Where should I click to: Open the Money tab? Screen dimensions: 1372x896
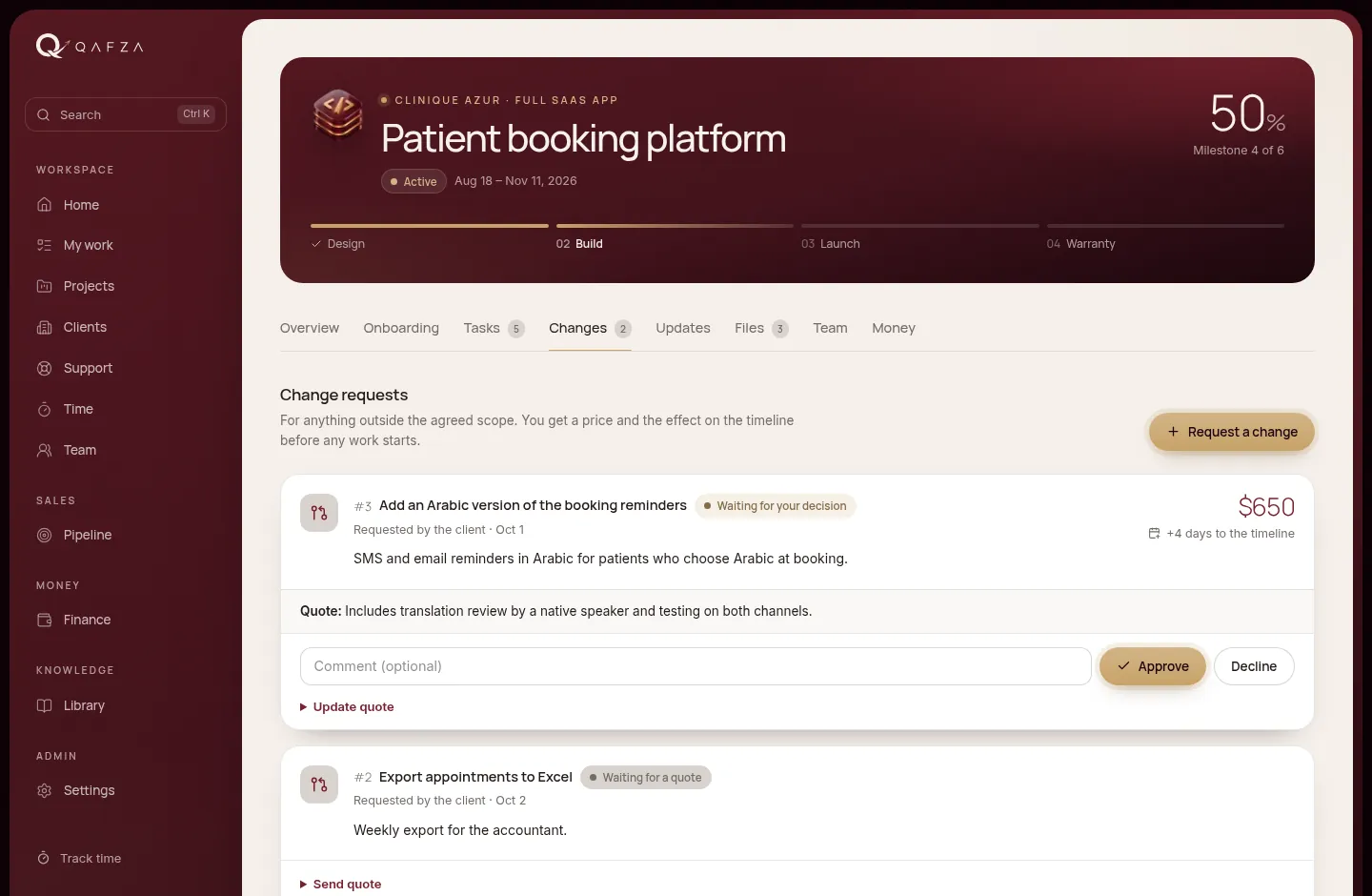[894, 328]
